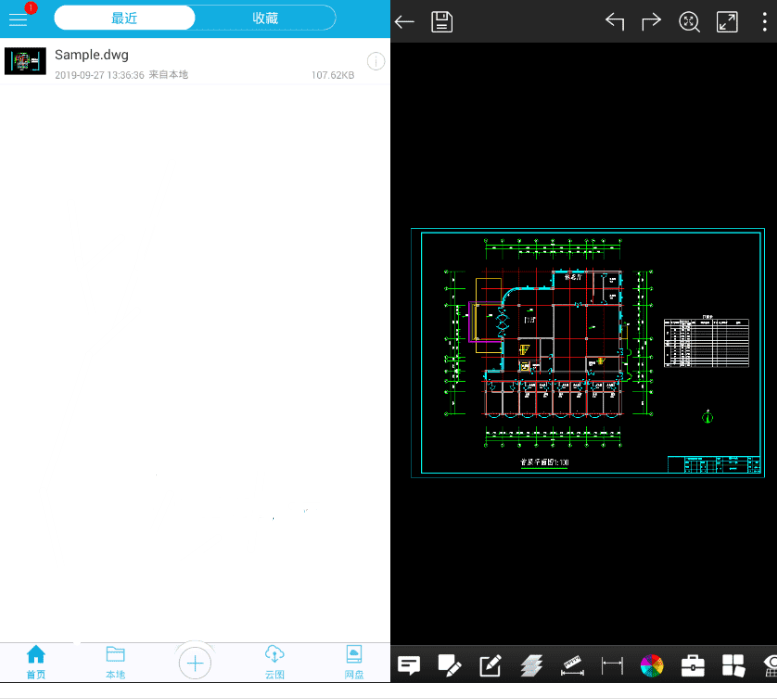
Task: Save the drawing with the floppy icon
Action: point(442,22)
